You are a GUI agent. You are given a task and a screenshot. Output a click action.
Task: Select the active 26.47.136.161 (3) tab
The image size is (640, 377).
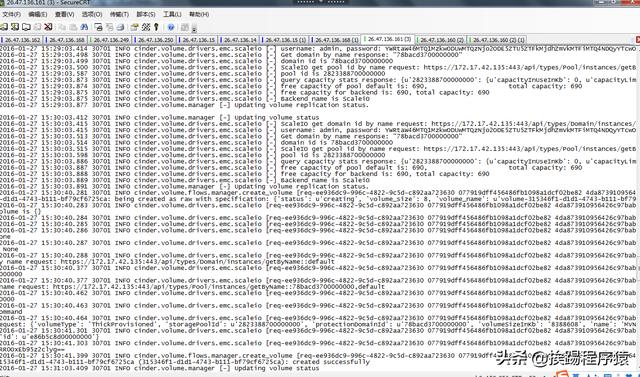click(x=389, y=39)
